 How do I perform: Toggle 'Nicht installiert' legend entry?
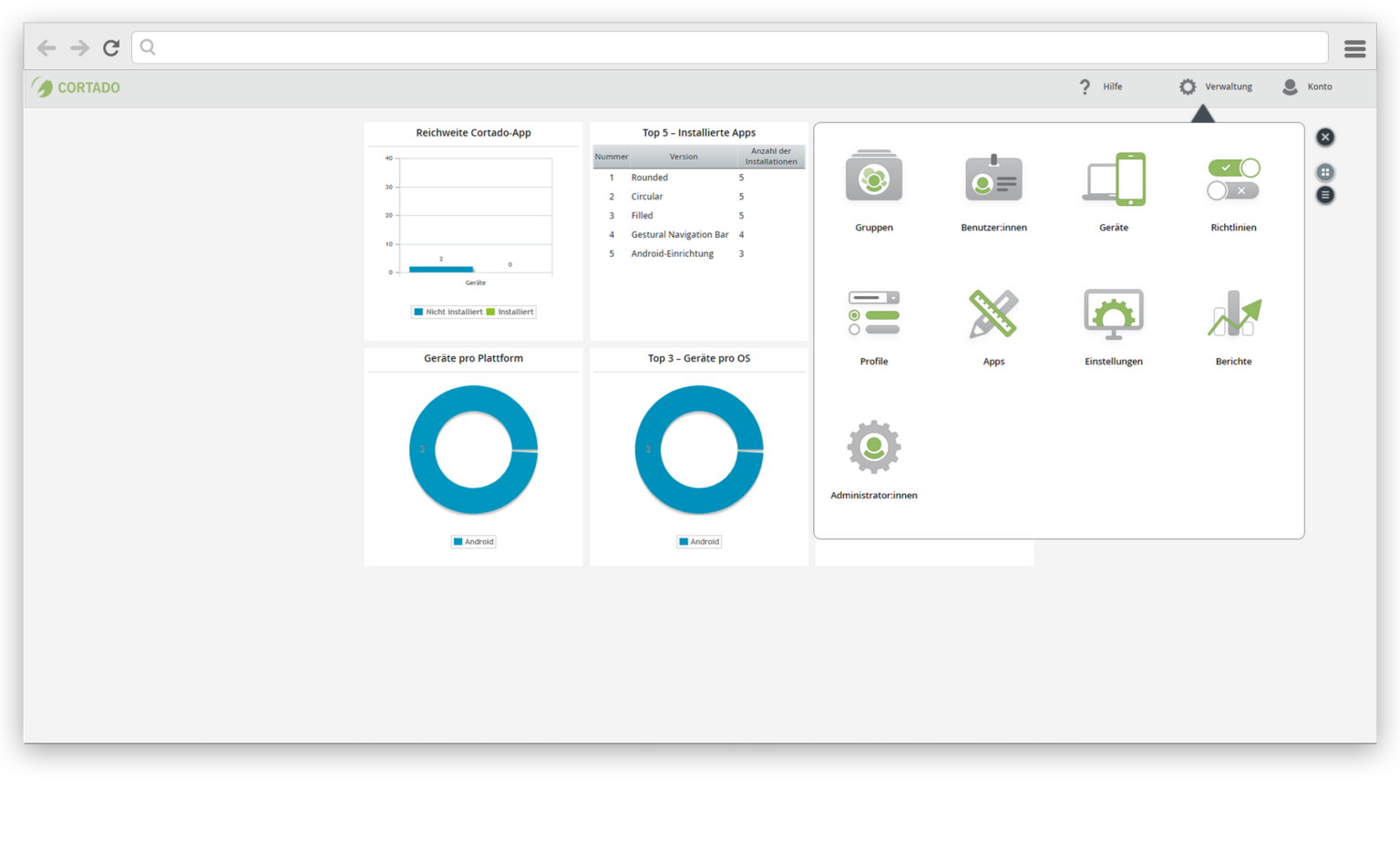pos(448,312)
